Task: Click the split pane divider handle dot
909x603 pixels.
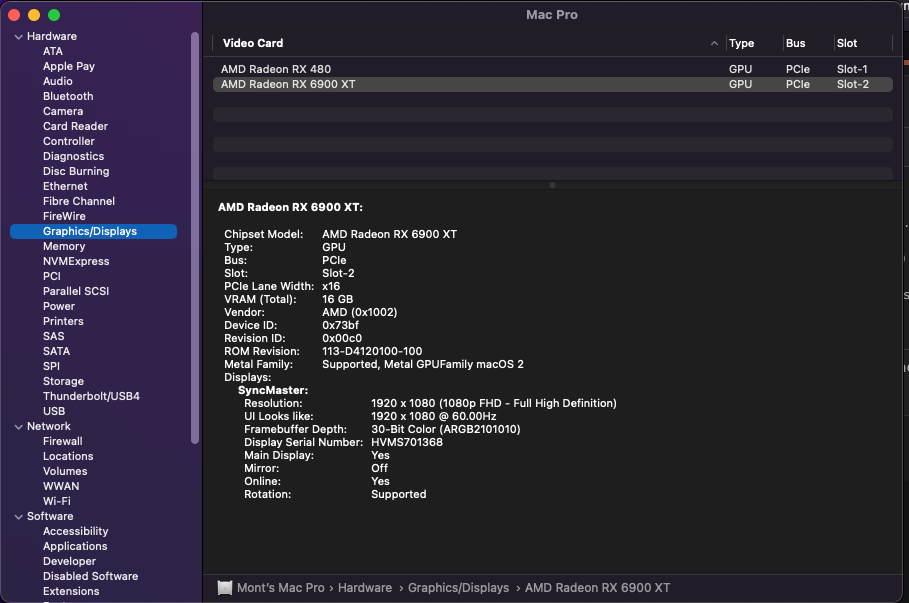Action: coord(552,186)
